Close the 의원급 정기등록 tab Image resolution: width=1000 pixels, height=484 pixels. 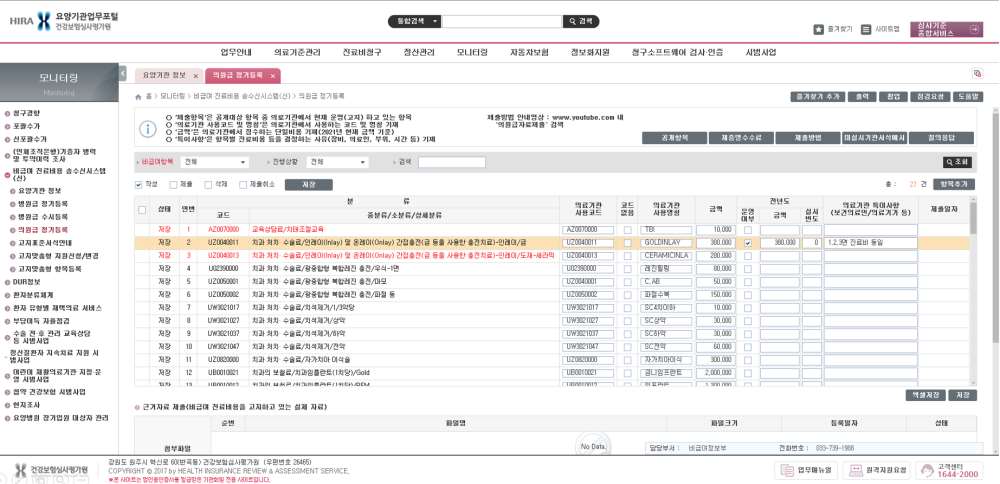point(272,76)
